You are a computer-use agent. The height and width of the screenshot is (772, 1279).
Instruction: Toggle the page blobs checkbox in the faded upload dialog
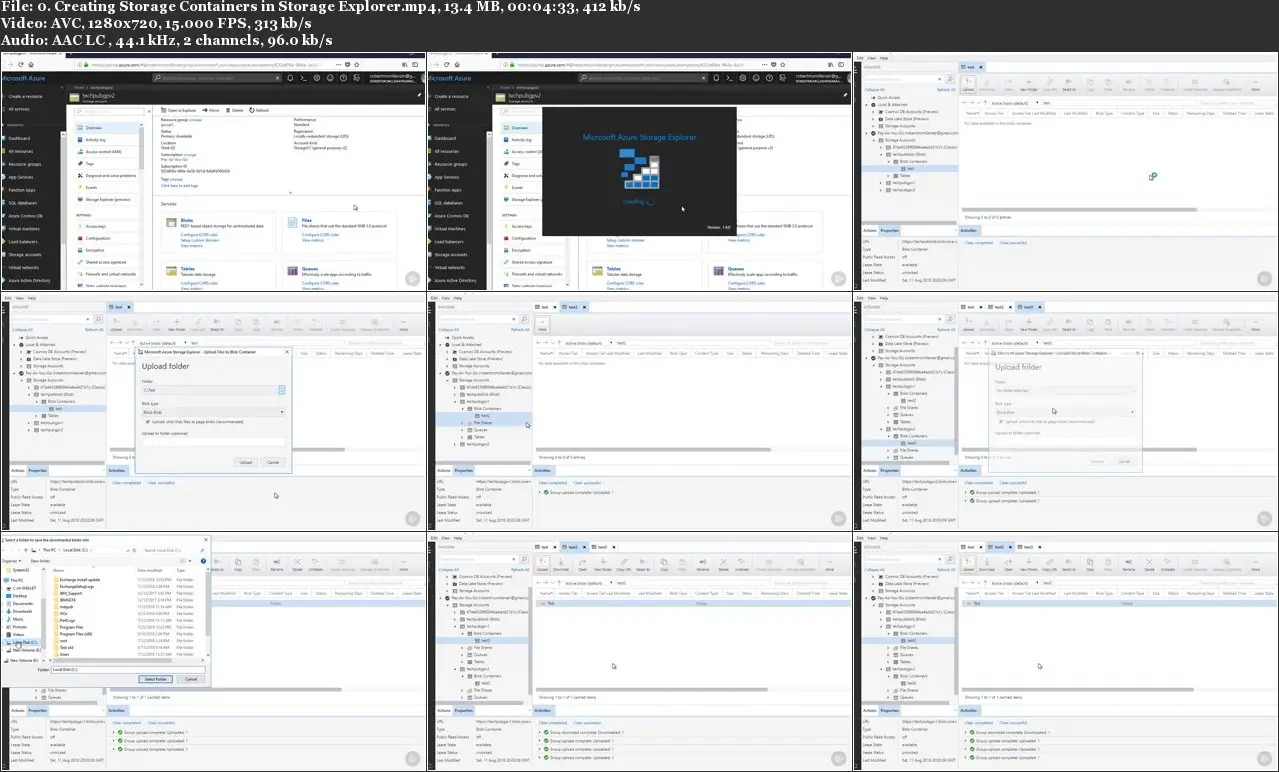coord(1000,421)
